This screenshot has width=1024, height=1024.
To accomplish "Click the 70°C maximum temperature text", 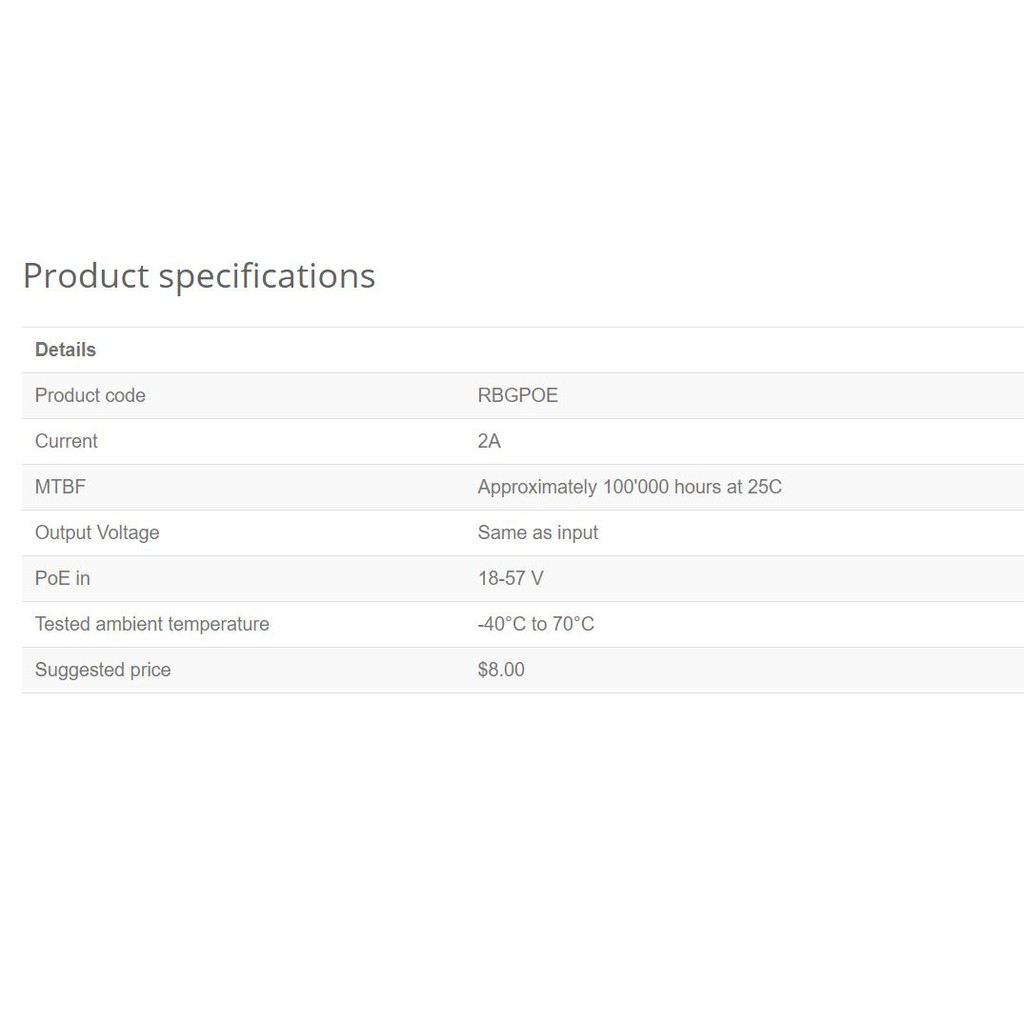I will click(x=573, y=624).
